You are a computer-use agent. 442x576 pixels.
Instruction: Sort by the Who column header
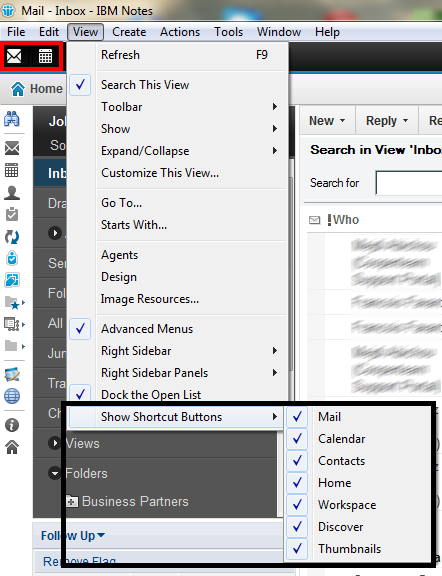coord(346,220)
